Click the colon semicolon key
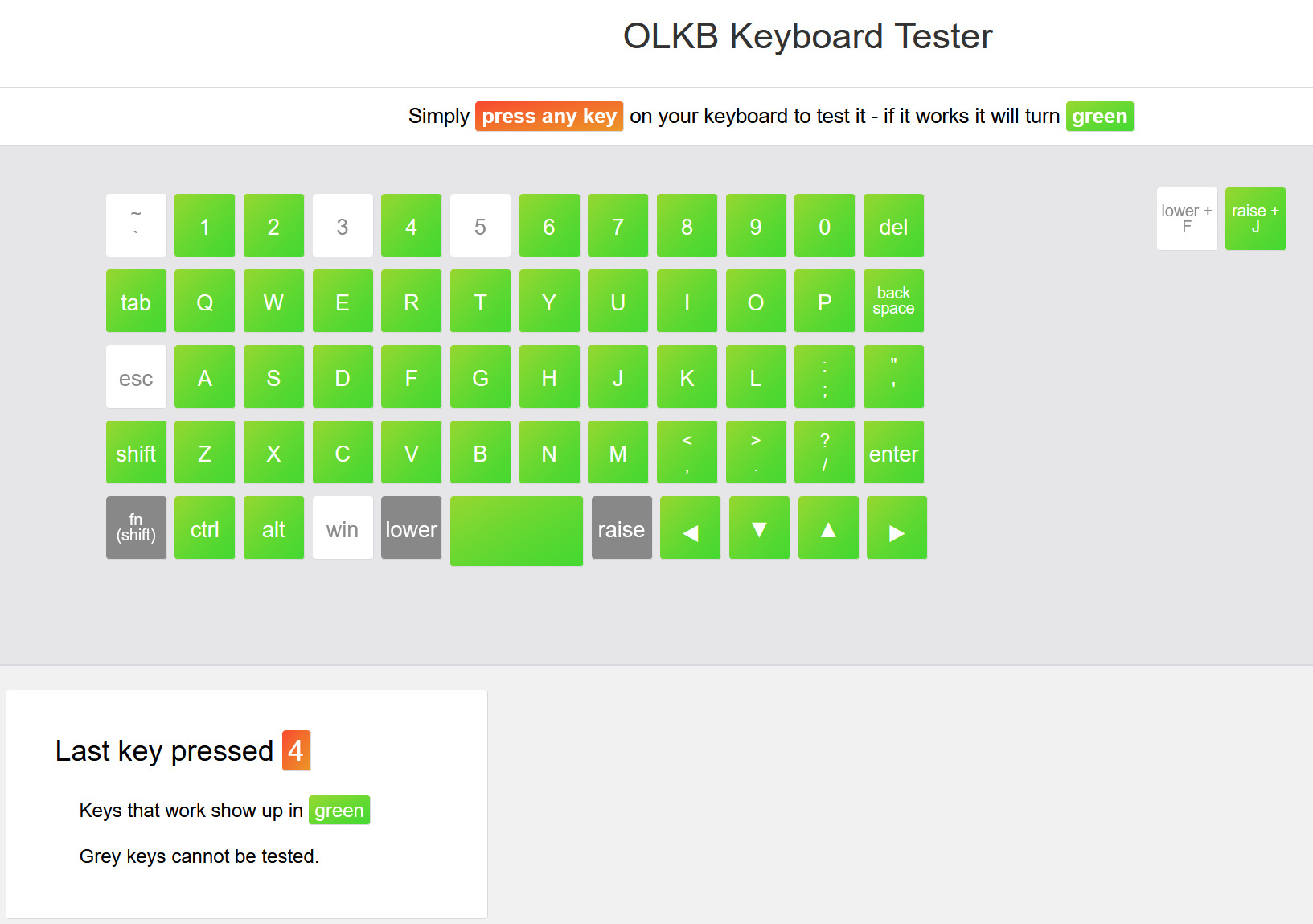 pos(824,377)
